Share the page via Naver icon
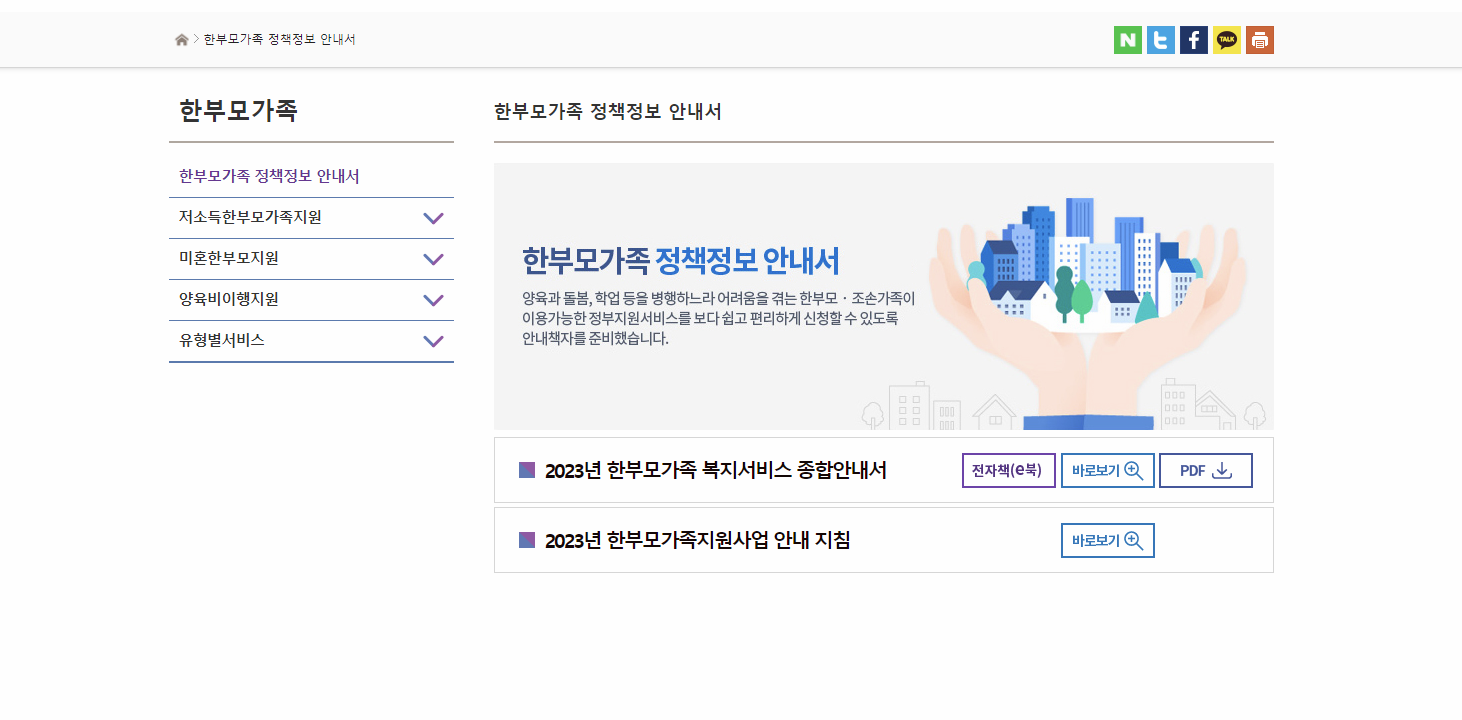The image size is (1462, 720). pos(1126,39)
